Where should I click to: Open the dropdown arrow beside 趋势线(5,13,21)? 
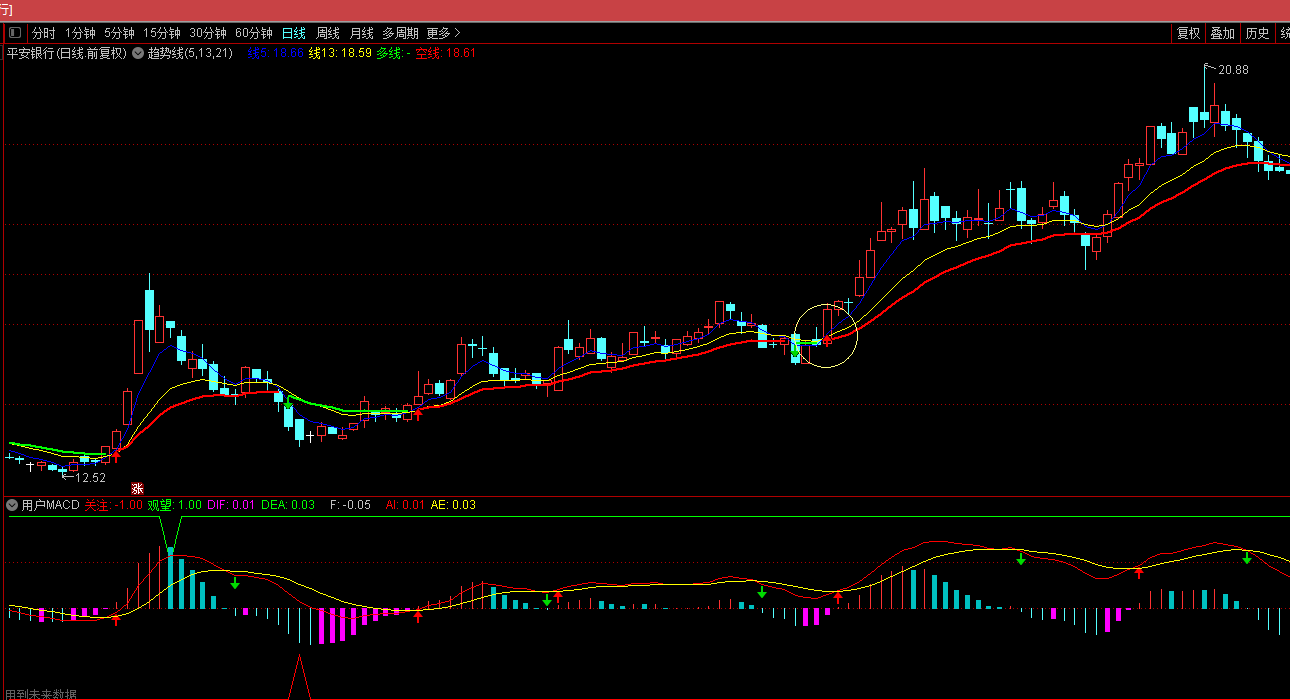138,53
